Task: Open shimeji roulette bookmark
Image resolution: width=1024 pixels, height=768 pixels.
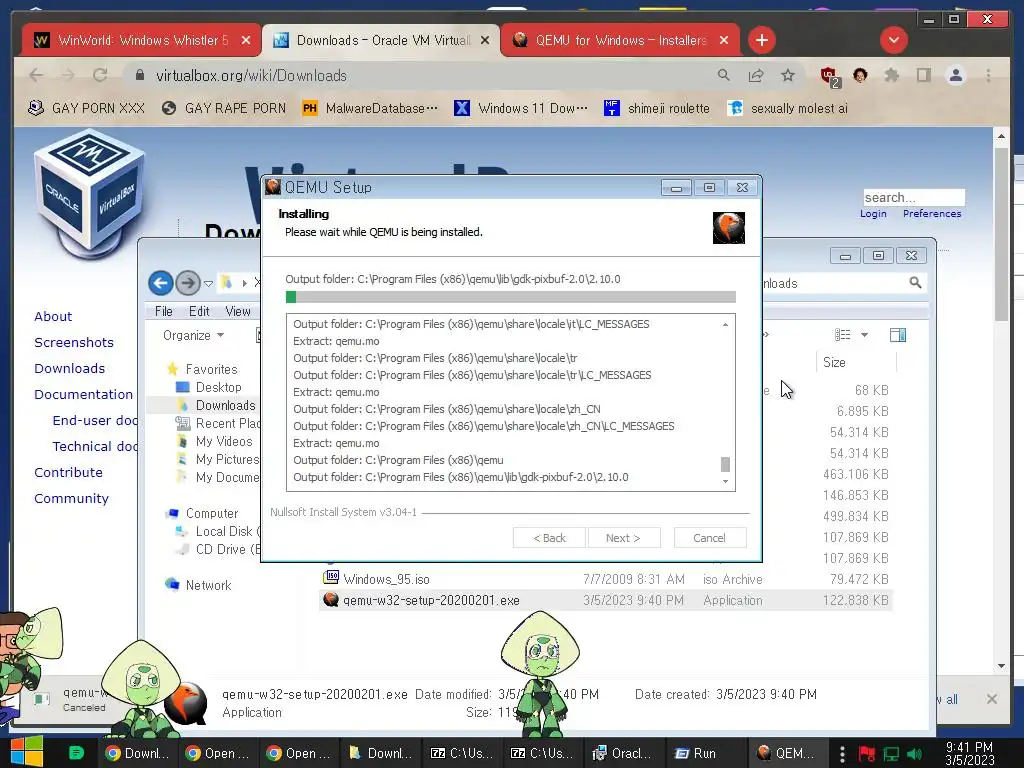Action: click(x=657, y=108)
